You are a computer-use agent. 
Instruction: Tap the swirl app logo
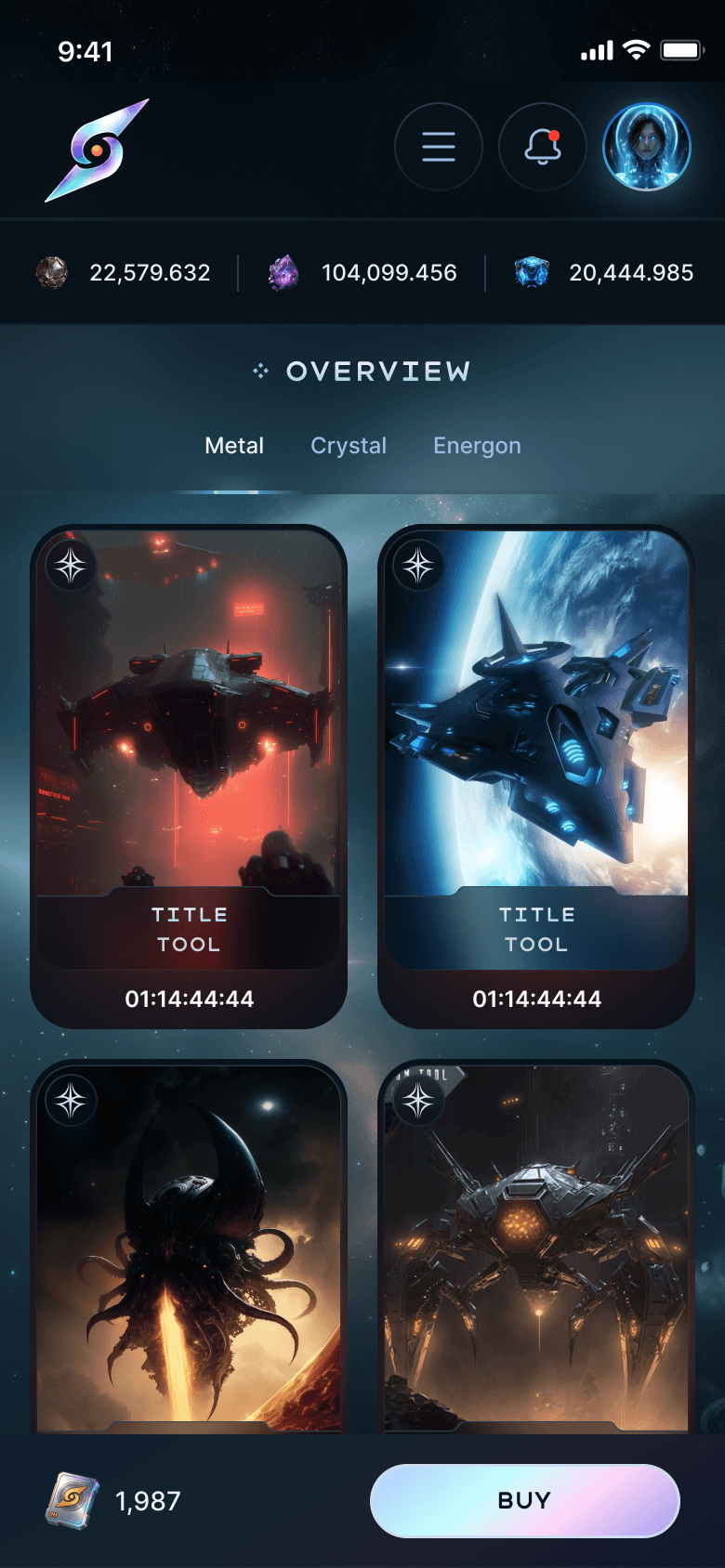[97, 150]
